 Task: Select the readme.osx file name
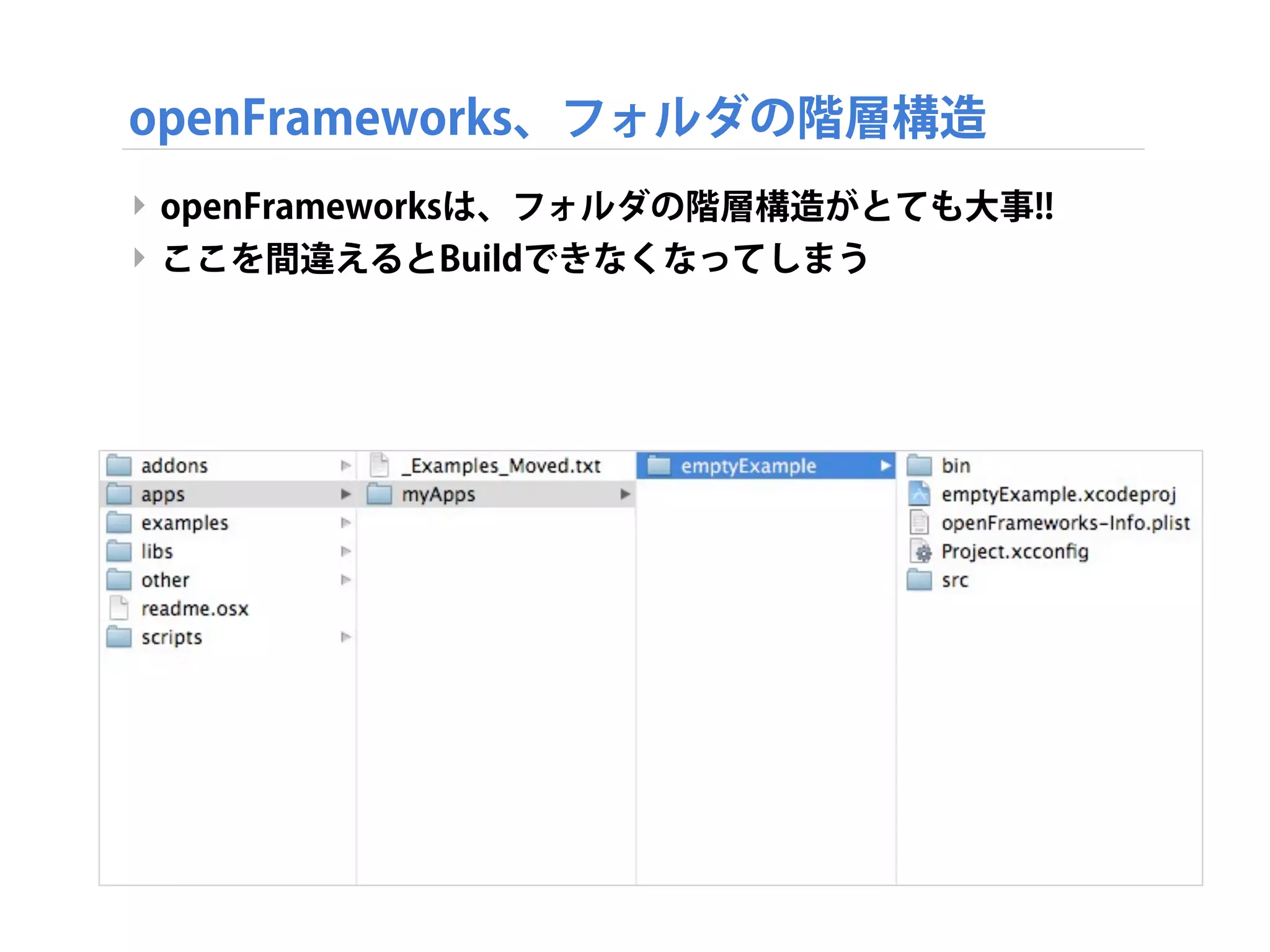(x=195, y=609)
